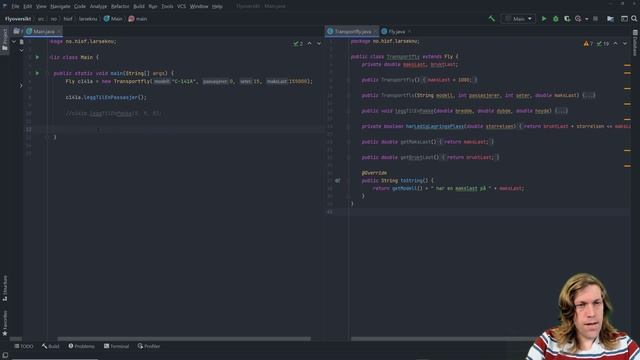
Task: Open the Terminal tool window
Action: point(116,346)
